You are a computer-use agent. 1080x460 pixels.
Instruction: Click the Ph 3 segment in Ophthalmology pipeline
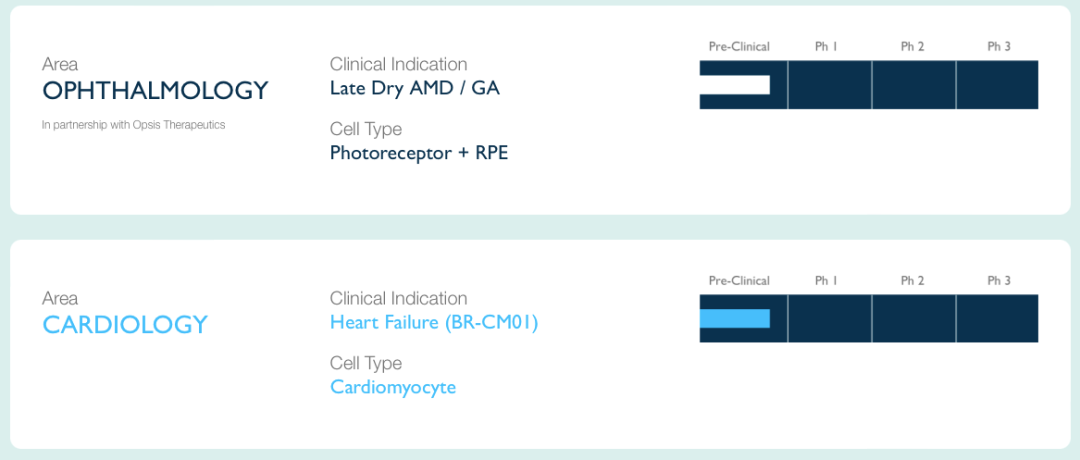997,85
